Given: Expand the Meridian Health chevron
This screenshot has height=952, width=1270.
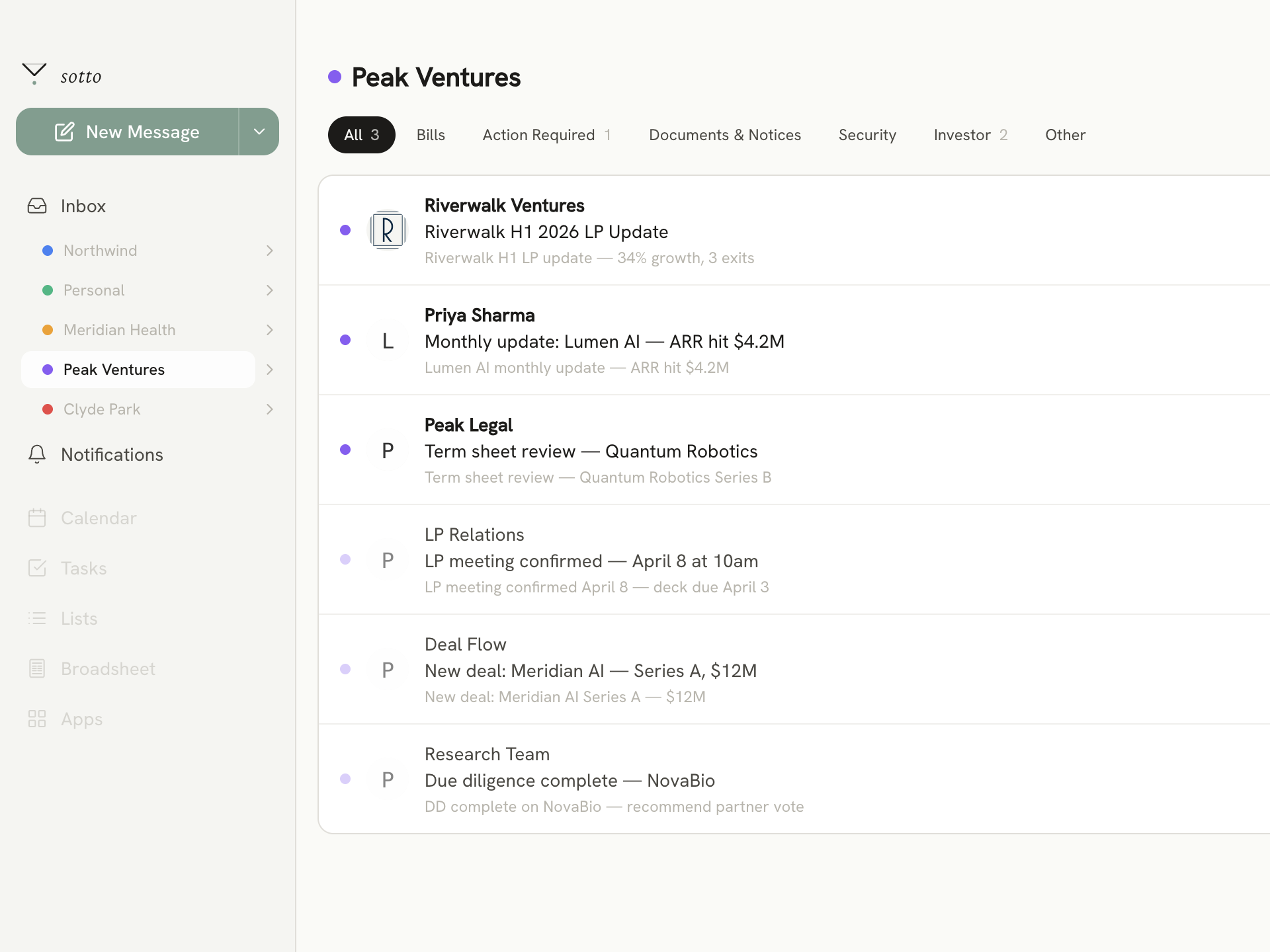Looking at the screenshot, I should 269,330.
